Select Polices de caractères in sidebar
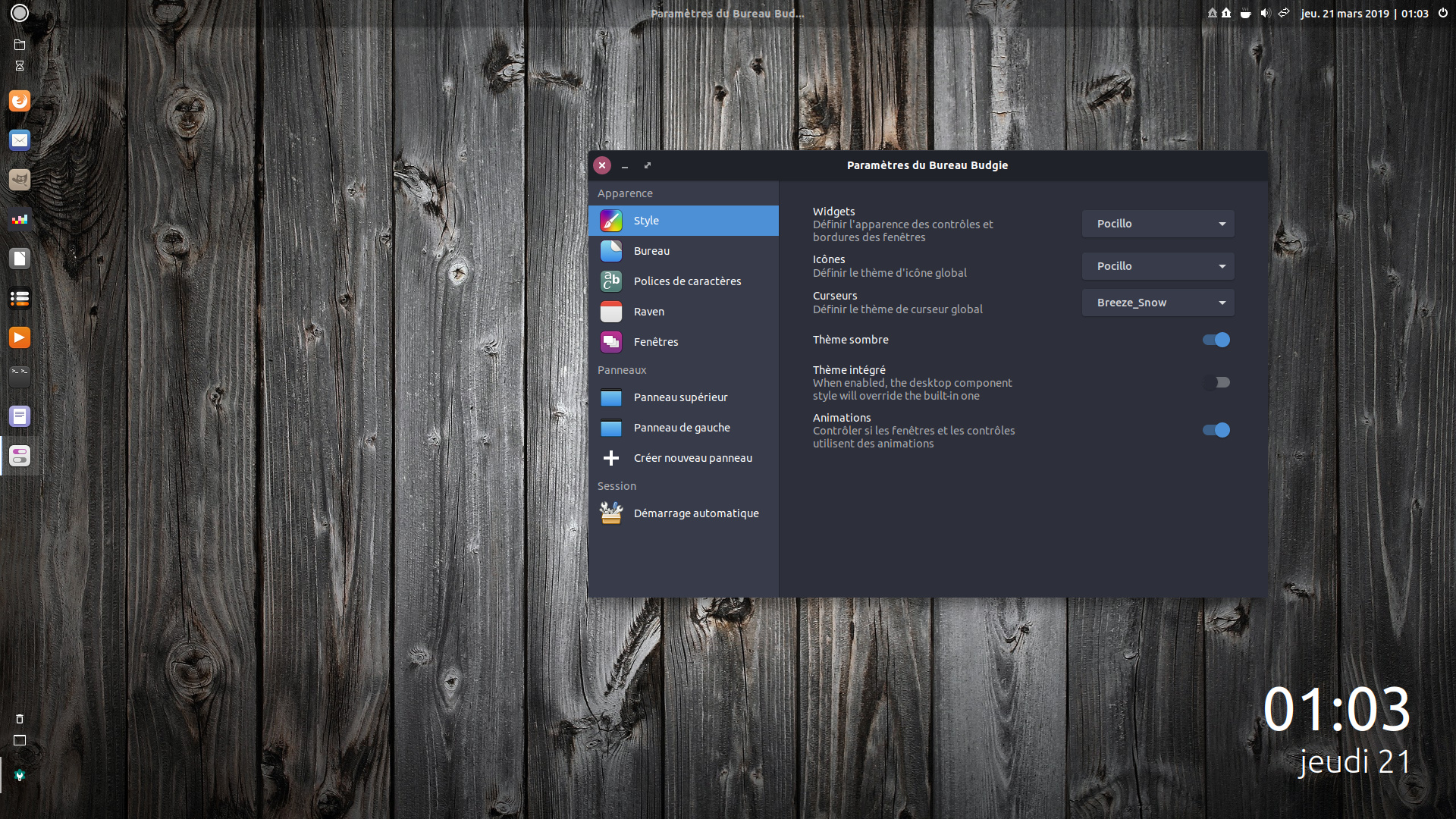Image resolution: width=1456 pixels, height=819 pixels. 687,281
